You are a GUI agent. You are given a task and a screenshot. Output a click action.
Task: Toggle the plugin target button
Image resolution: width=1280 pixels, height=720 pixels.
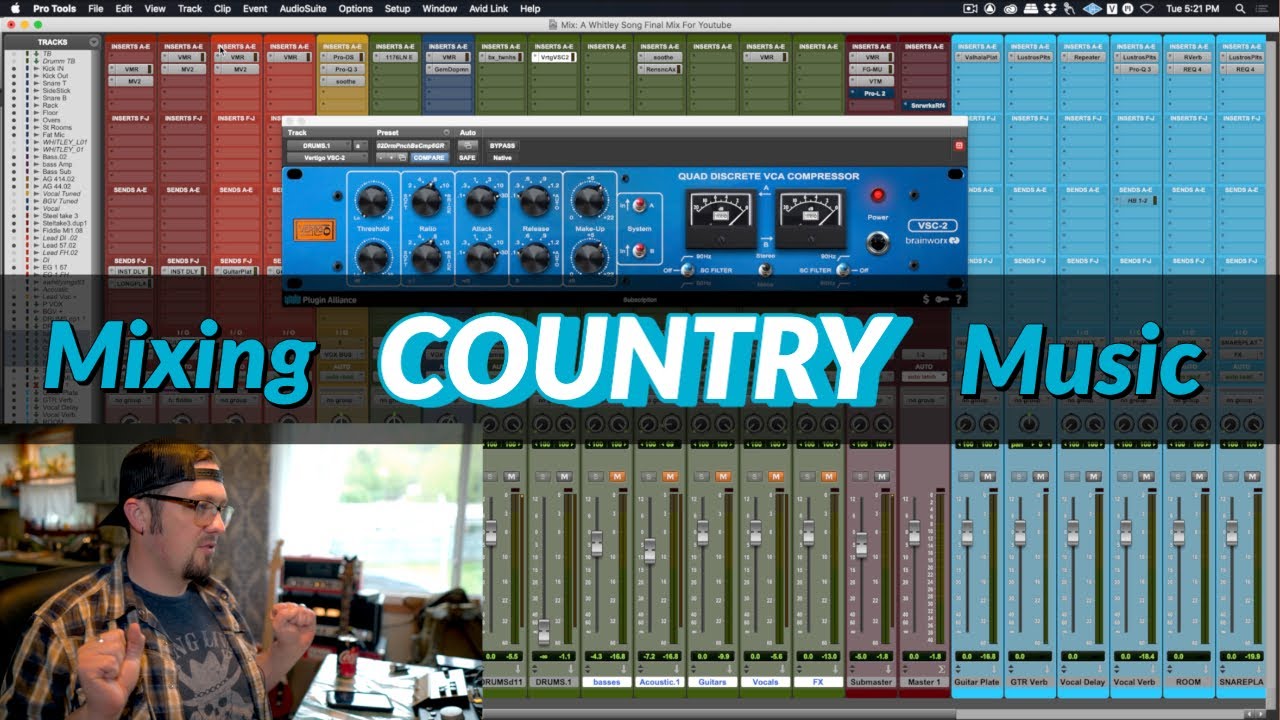click(x=958, y=145)
